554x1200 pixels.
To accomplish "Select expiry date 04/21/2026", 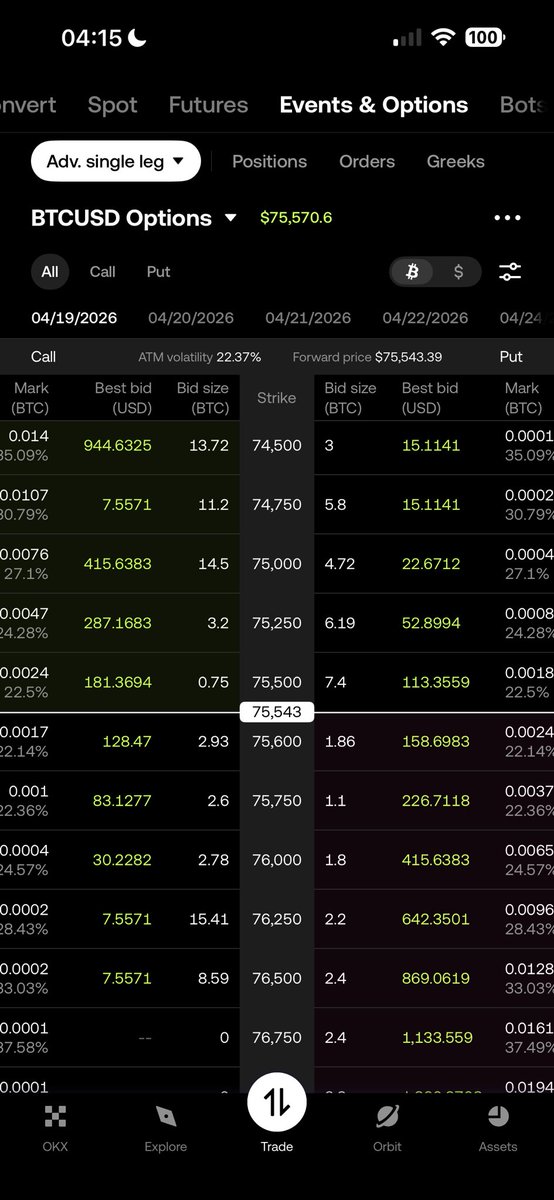I will (x=308, y=318).
